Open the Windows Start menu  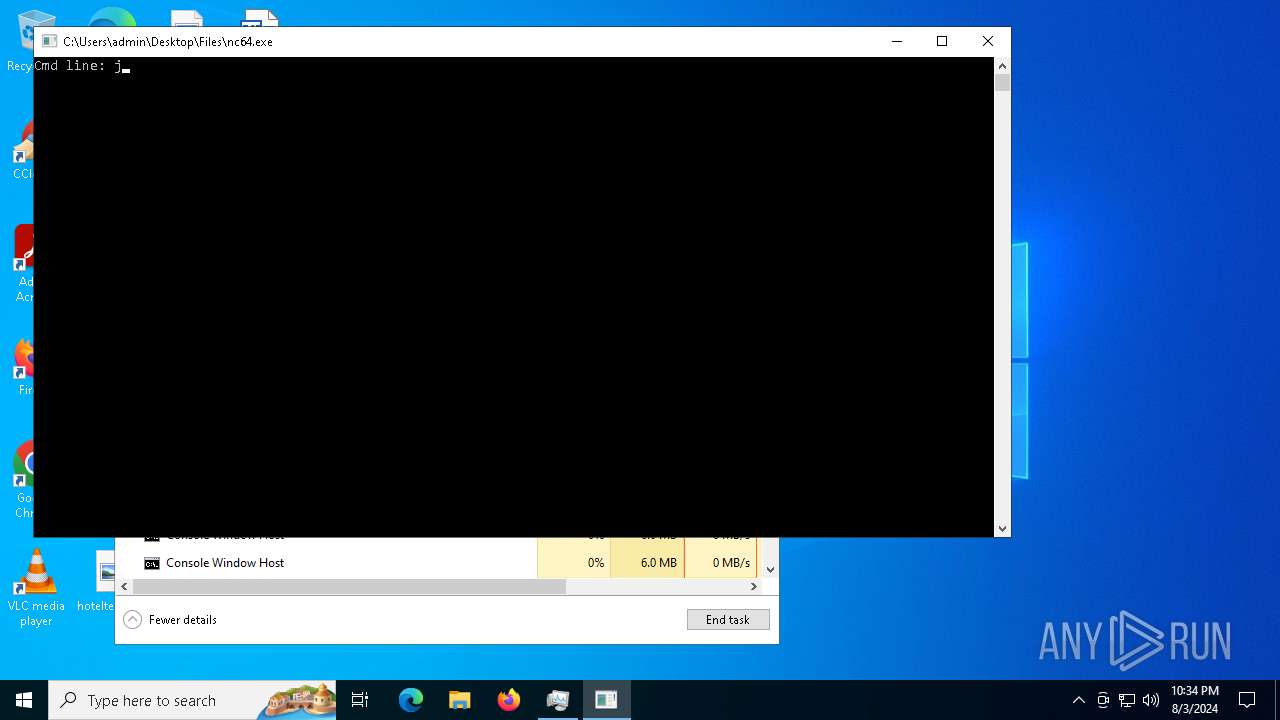[24, 700]
